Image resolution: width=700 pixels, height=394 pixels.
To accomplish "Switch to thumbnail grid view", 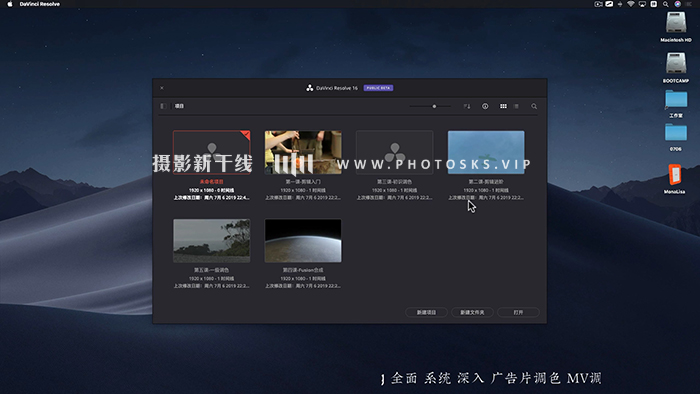I will tap(503, 106).
